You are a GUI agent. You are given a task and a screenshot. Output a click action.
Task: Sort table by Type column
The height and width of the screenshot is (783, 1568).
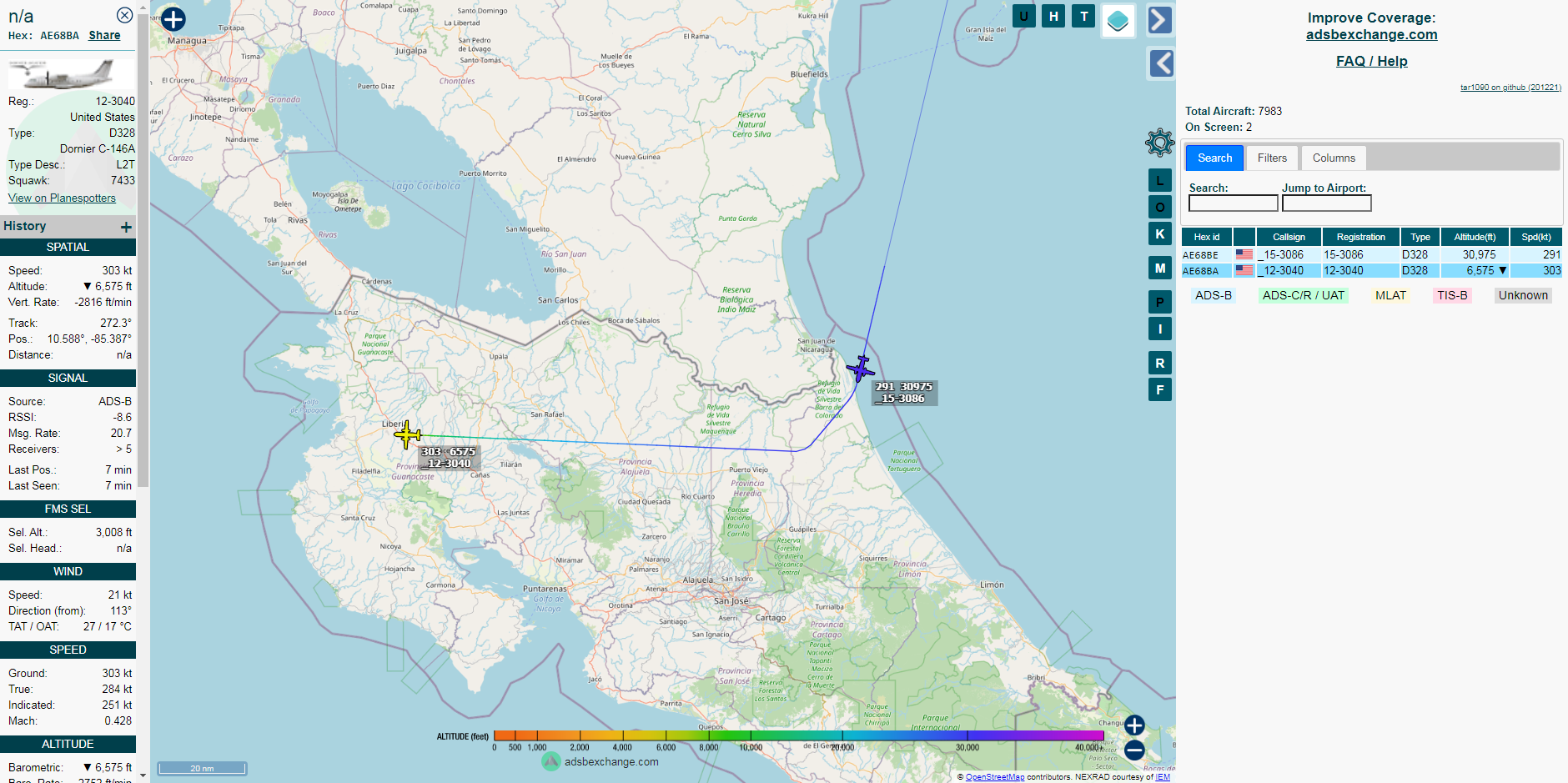pyautogui.click(x=1420, y=237)
